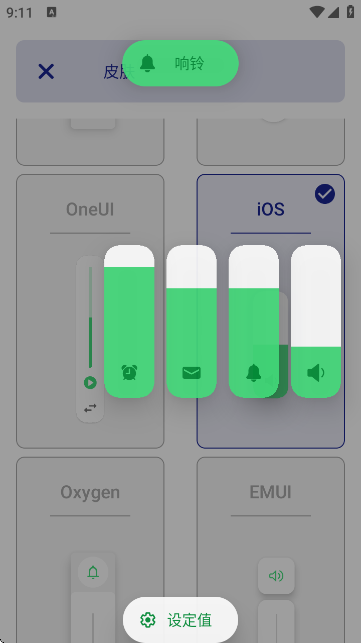Tap the alarm clock icon on first slider
This screenshot has height=643, width=361.
[129, 372]
